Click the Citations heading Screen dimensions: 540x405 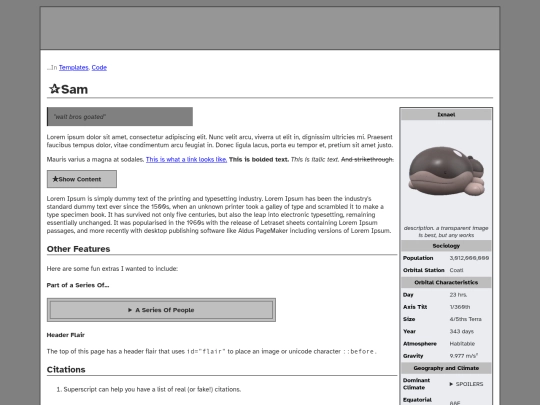coord(66,370)
